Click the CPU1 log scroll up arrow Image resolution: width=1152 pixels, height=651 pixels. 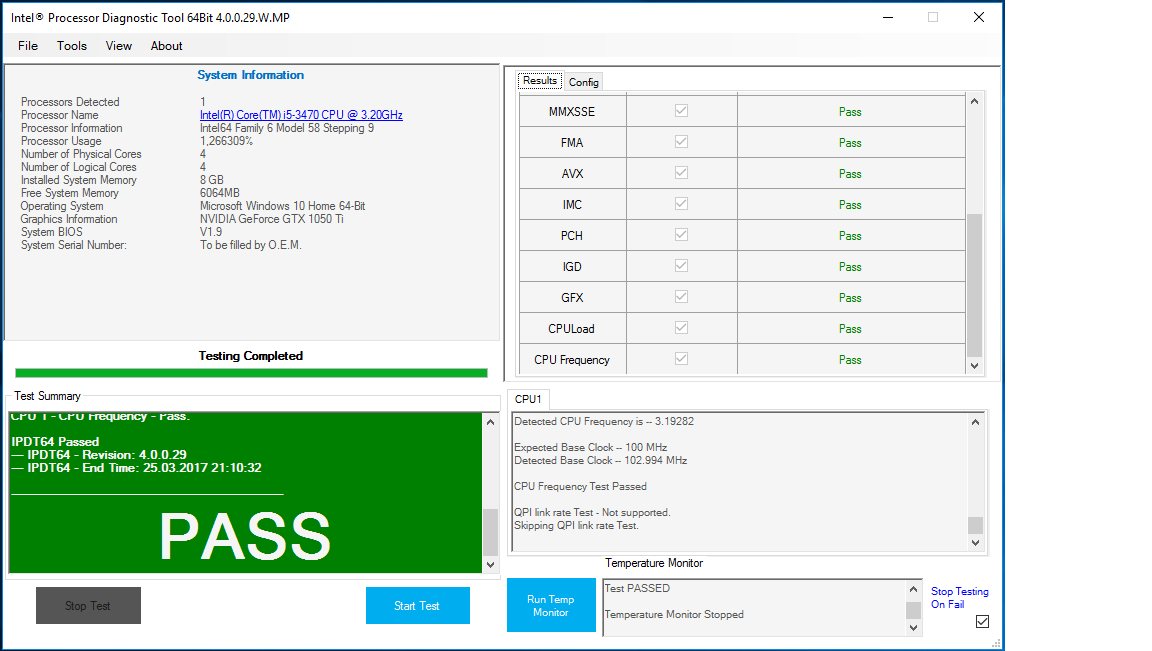[975, 422]
